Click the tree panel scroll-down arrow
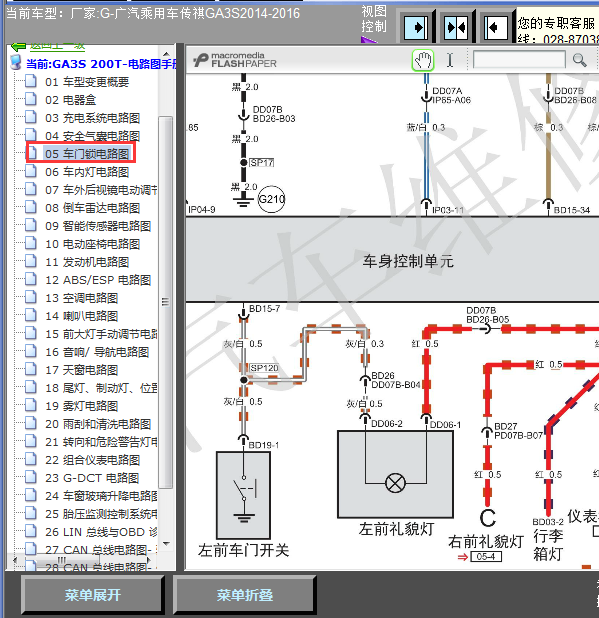This screenshot has width=599, height=618. point(166,544)
